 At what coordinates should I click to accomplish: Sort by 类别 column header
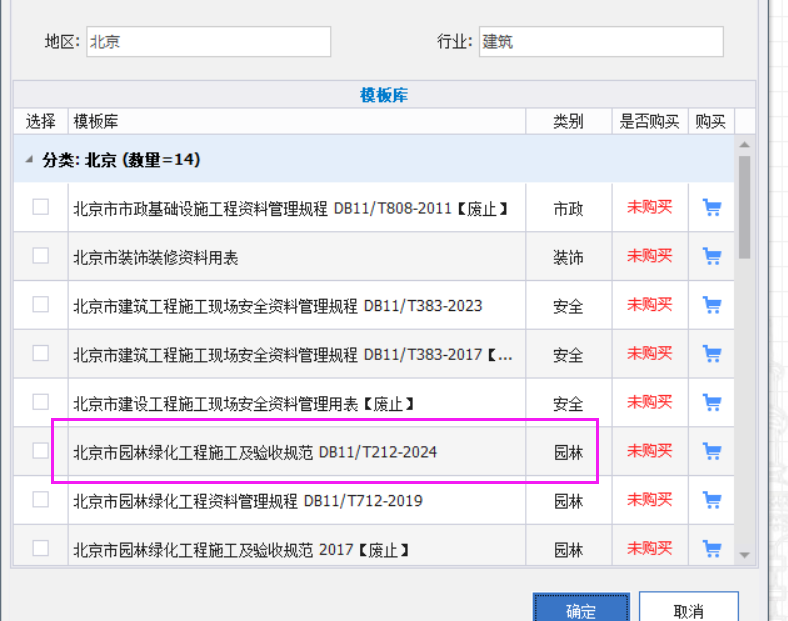pos(568,121)
